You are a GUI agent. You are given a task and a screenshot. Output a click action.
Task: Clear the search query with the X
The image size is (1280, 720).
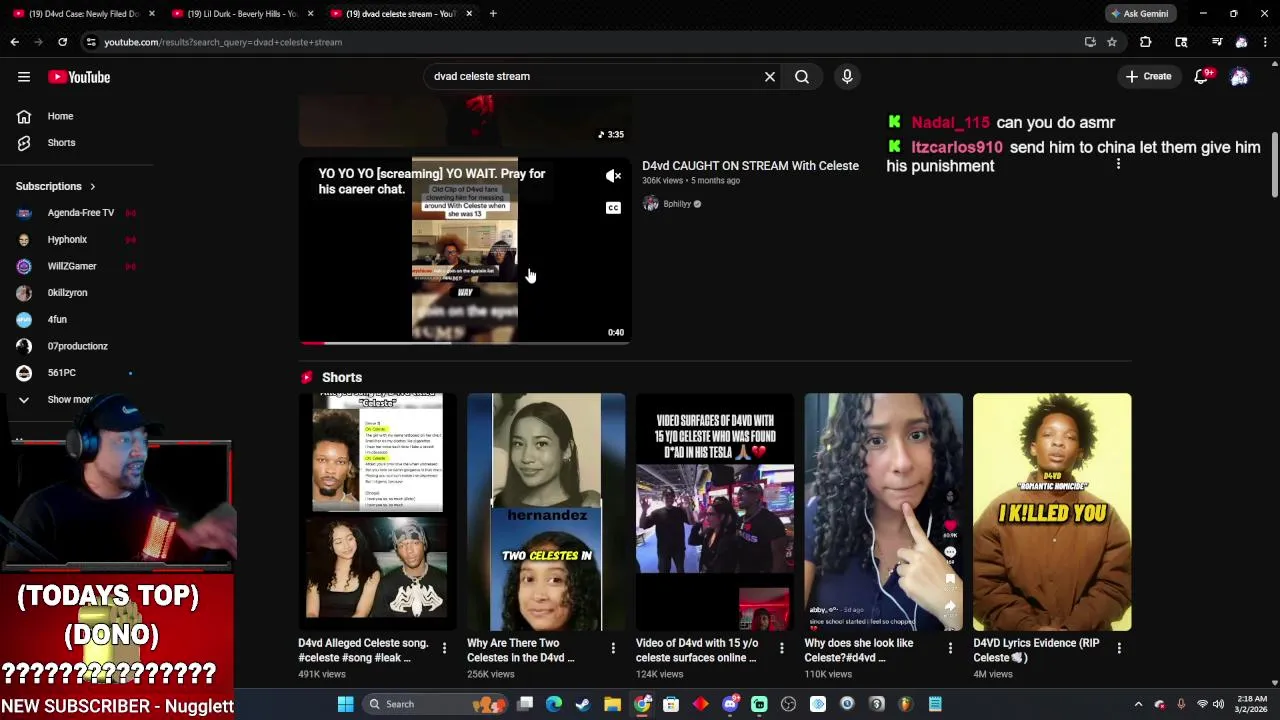[x=770, y=76]
